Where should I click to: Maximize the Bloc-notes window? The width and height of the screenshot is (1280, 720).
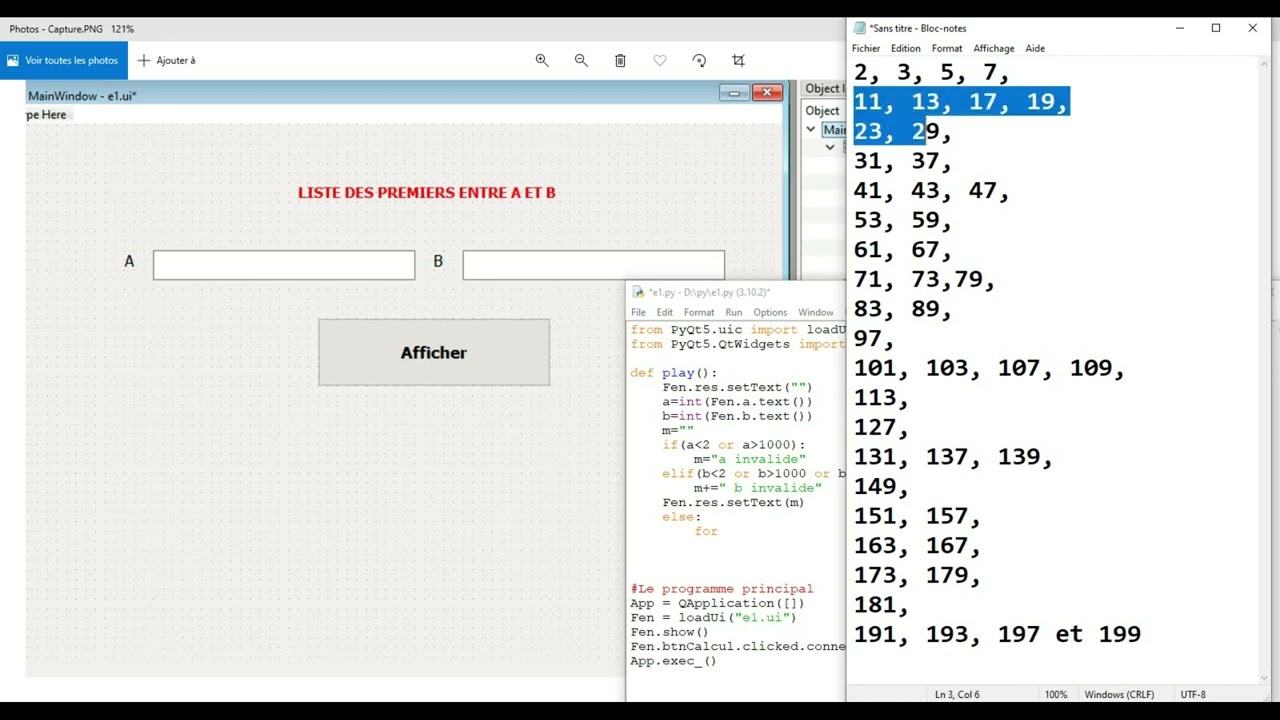click(1216, 28)
